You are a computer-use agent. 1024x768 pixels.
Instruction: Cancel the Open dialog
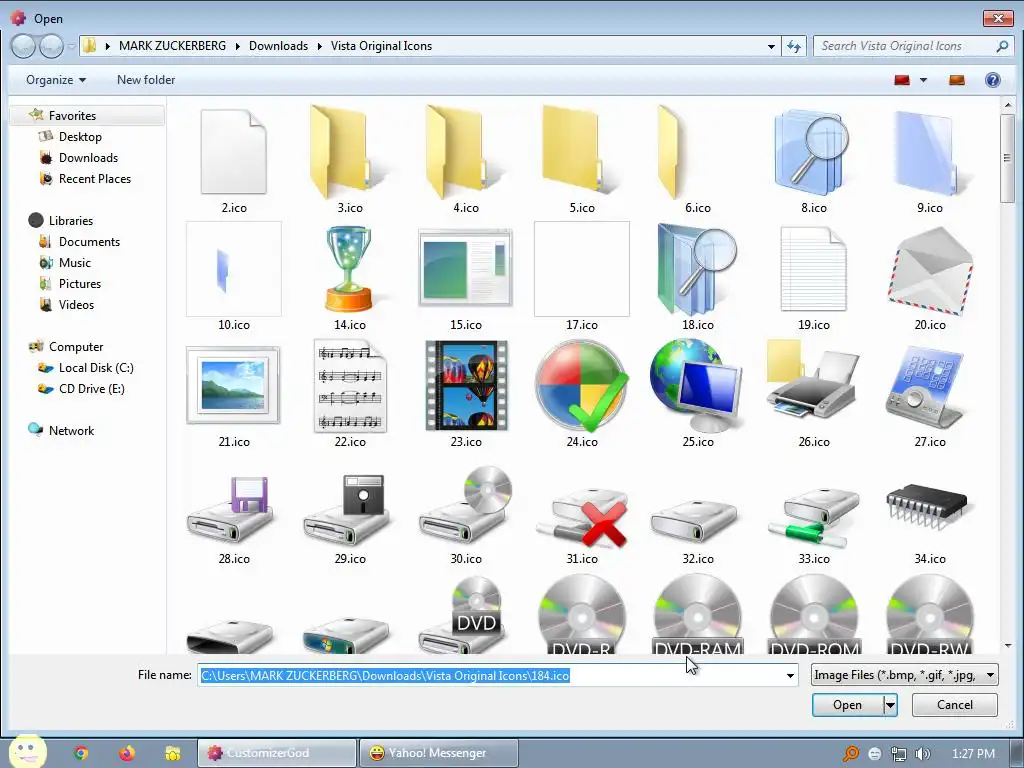(954, 705)
